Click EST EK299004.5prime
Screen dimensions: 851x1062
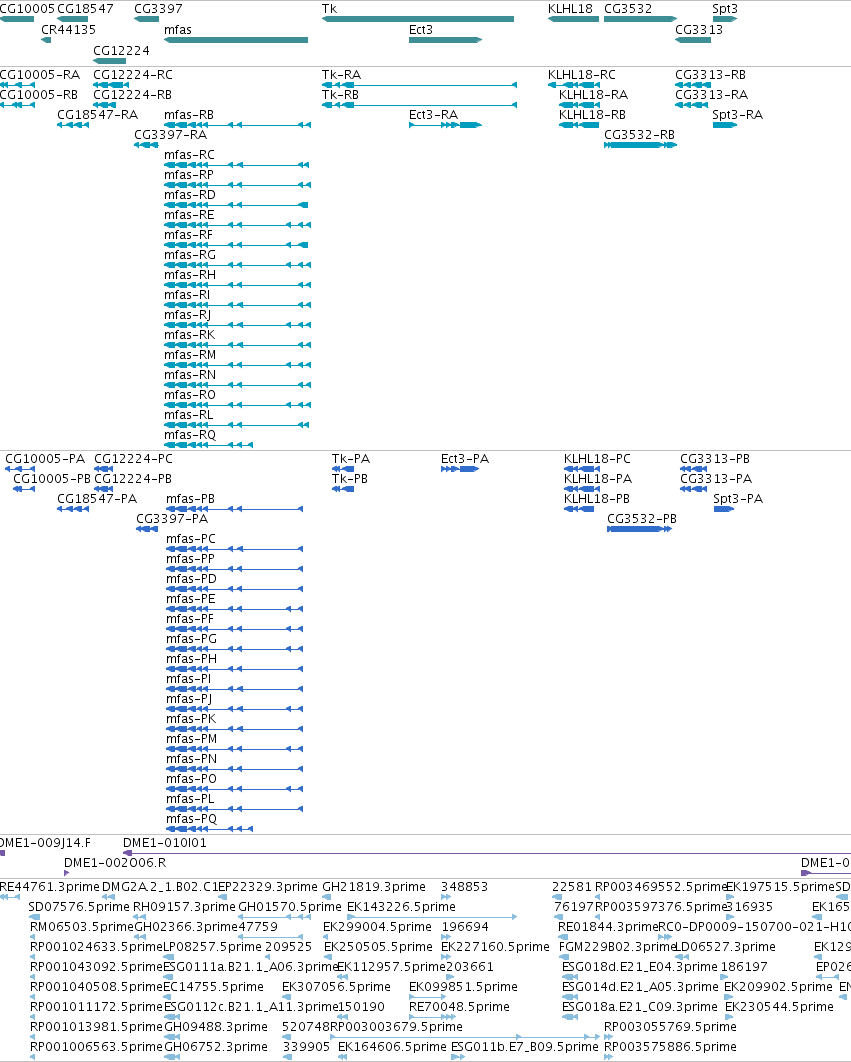[x=377, y=927]
